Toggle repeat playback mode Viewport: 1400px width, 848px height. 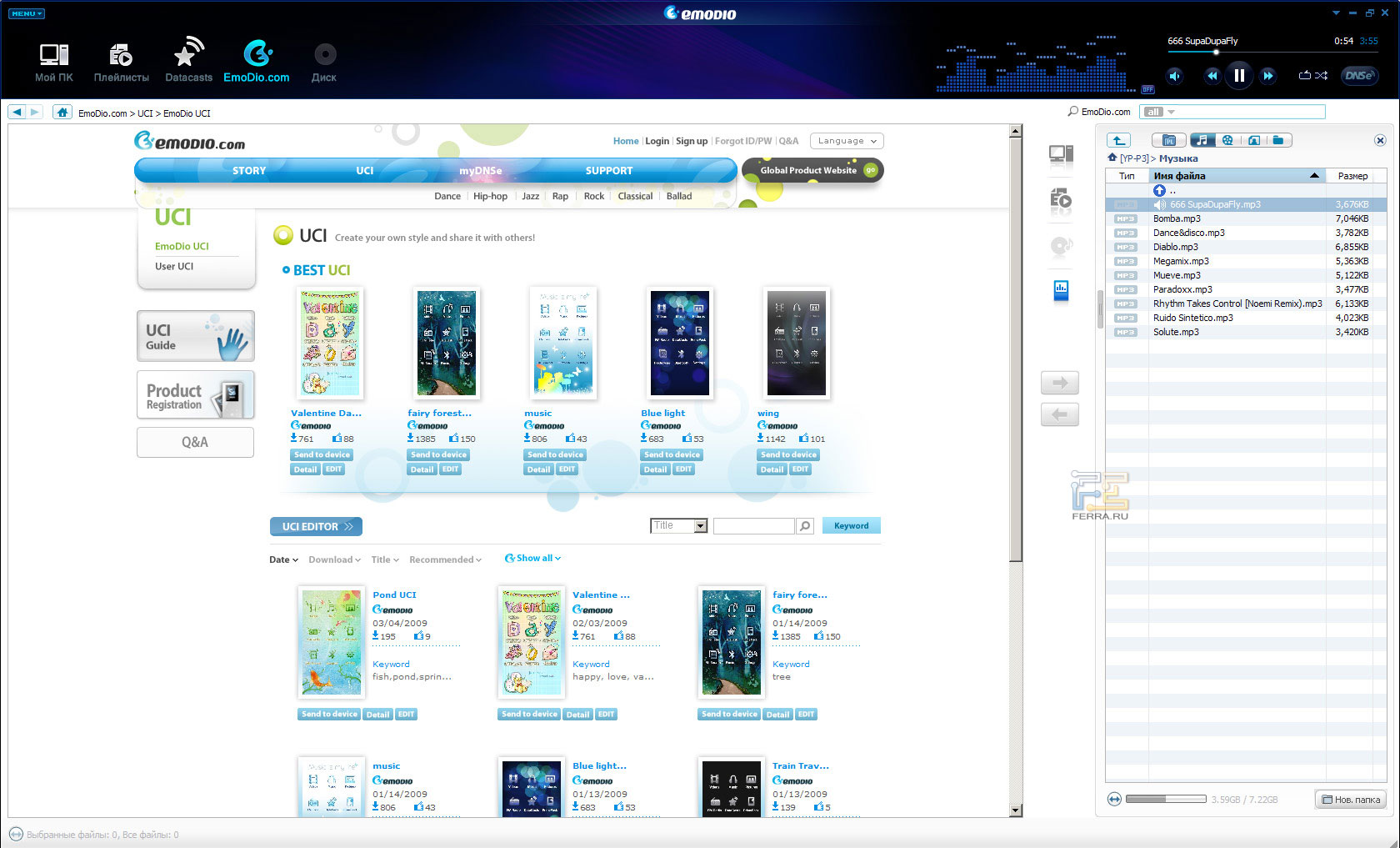pos(1304,76)
